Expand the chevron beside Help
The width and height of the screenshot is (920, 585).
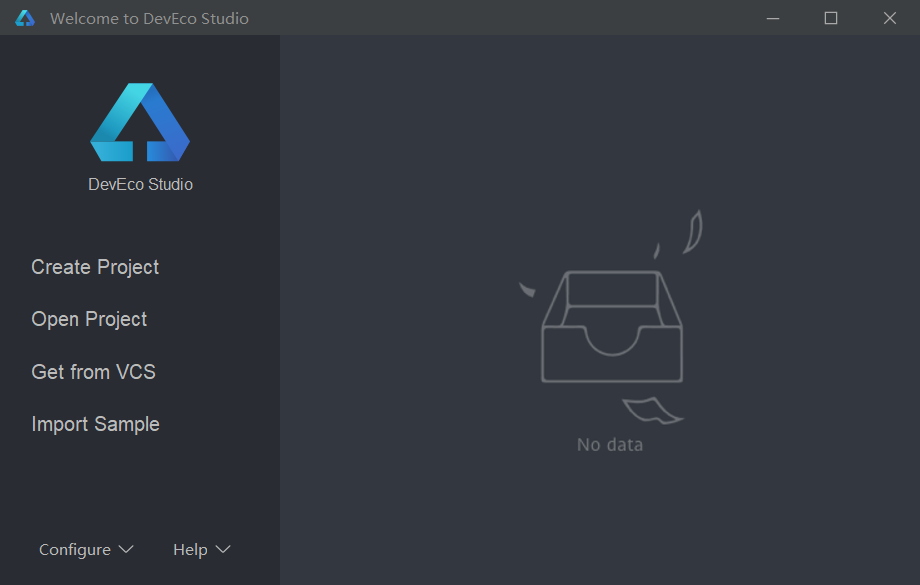(x=223, y=550)
